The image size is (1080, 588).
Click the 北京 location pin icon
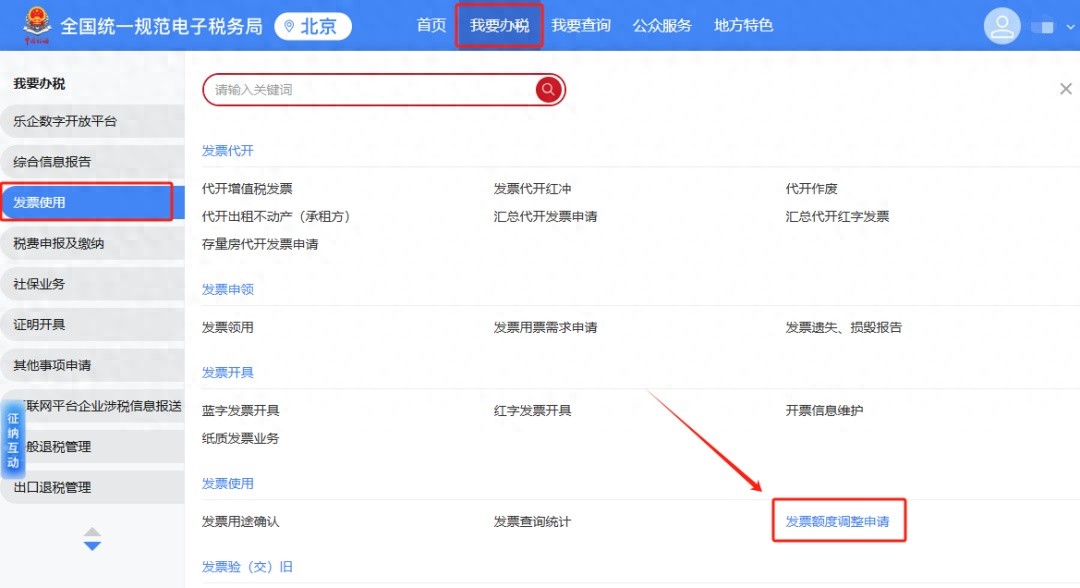288,26
